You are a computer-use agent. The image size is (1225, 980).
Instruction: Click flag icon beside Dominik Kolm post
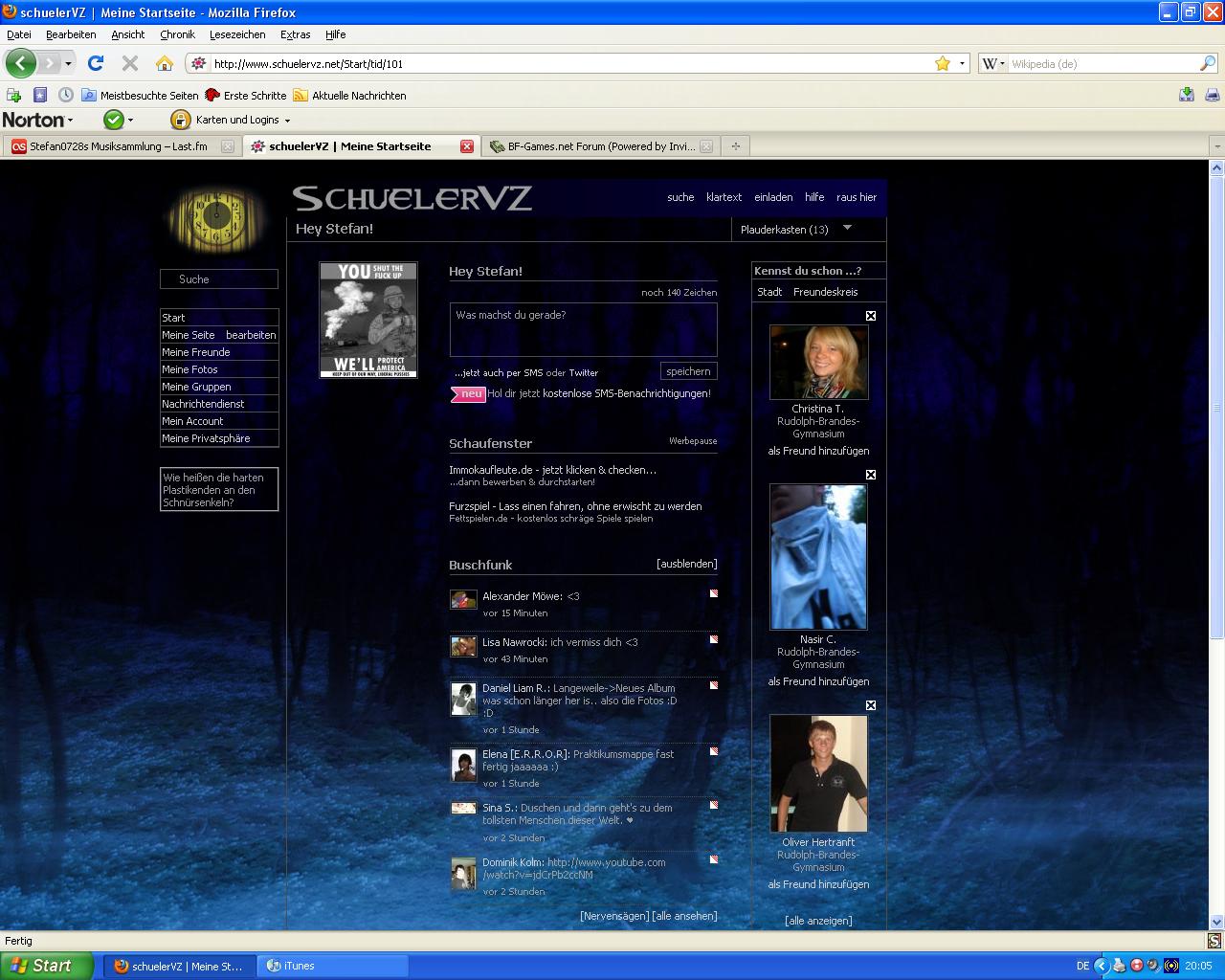(713, 859)
